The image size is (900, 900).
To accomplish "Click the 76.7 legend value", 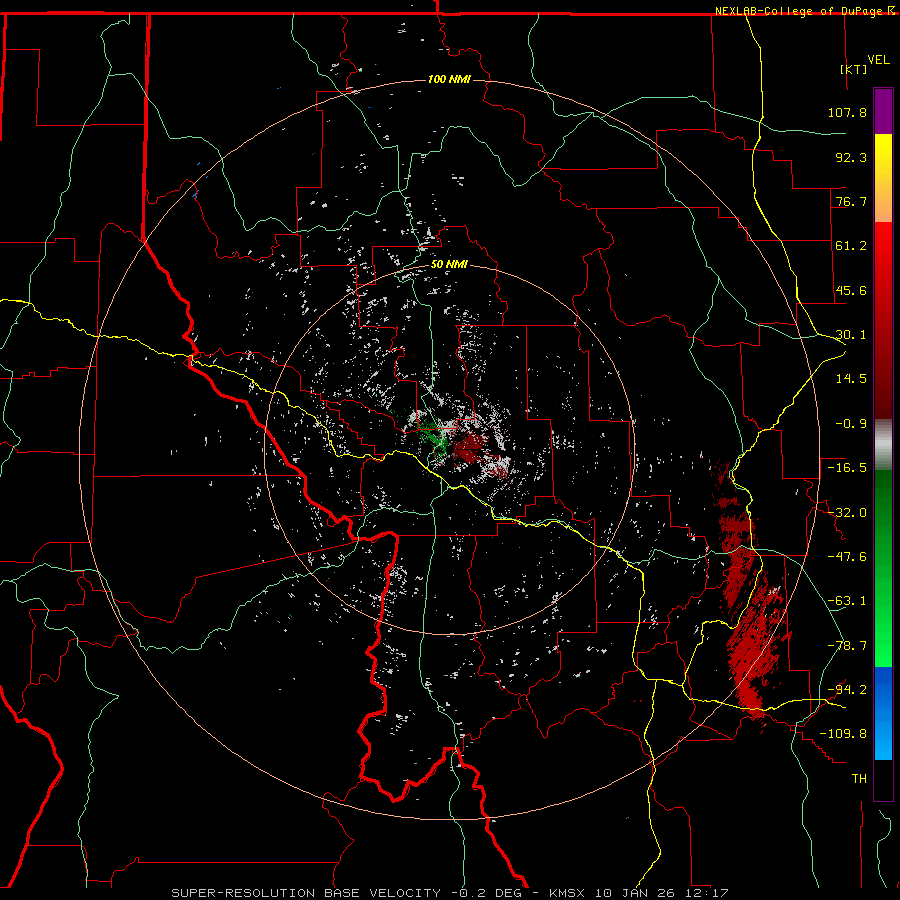I will pyautogui.click(x=851, y=201).
